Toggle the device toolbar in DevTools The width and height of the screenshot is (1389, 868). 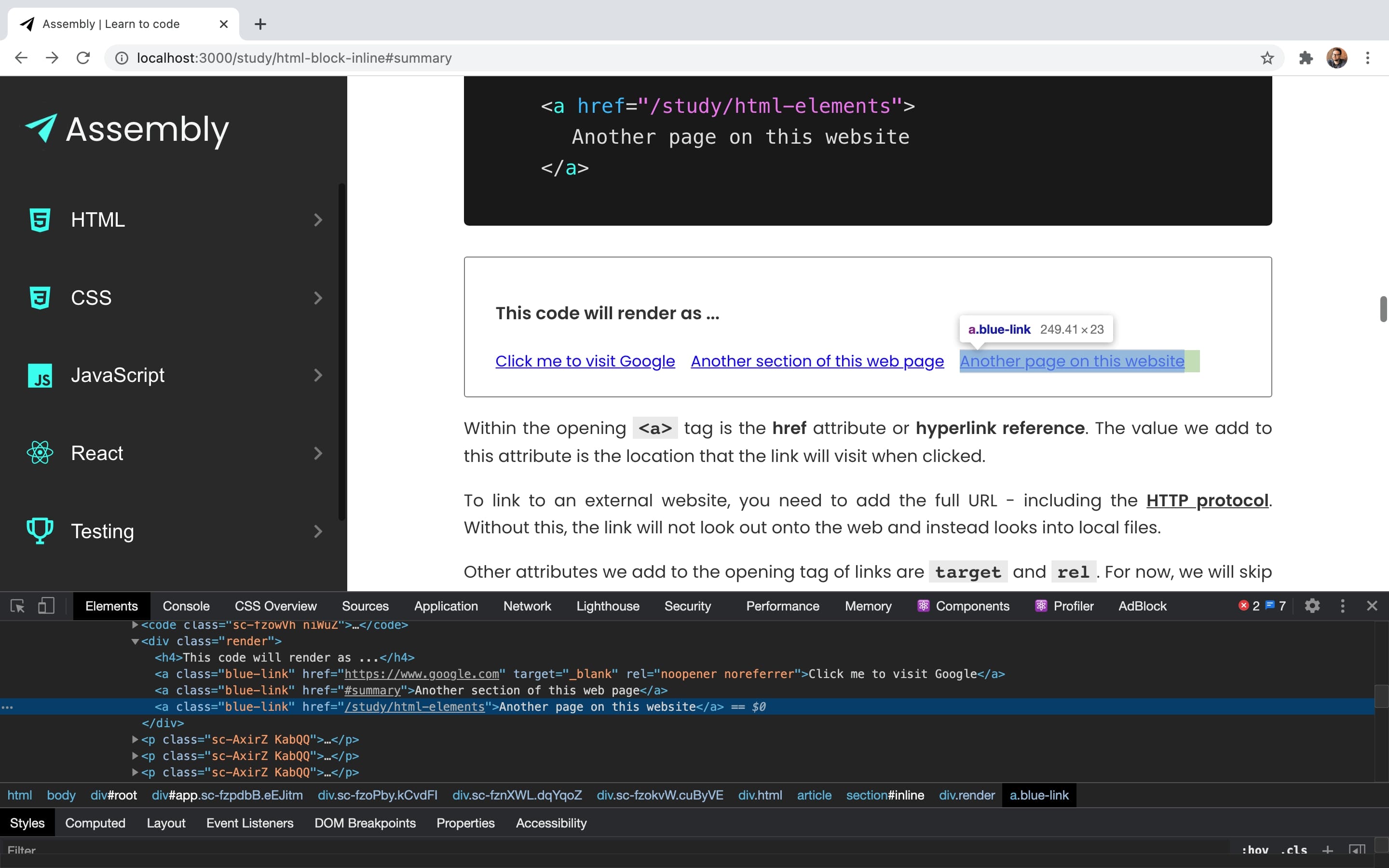tap(46, 606)
